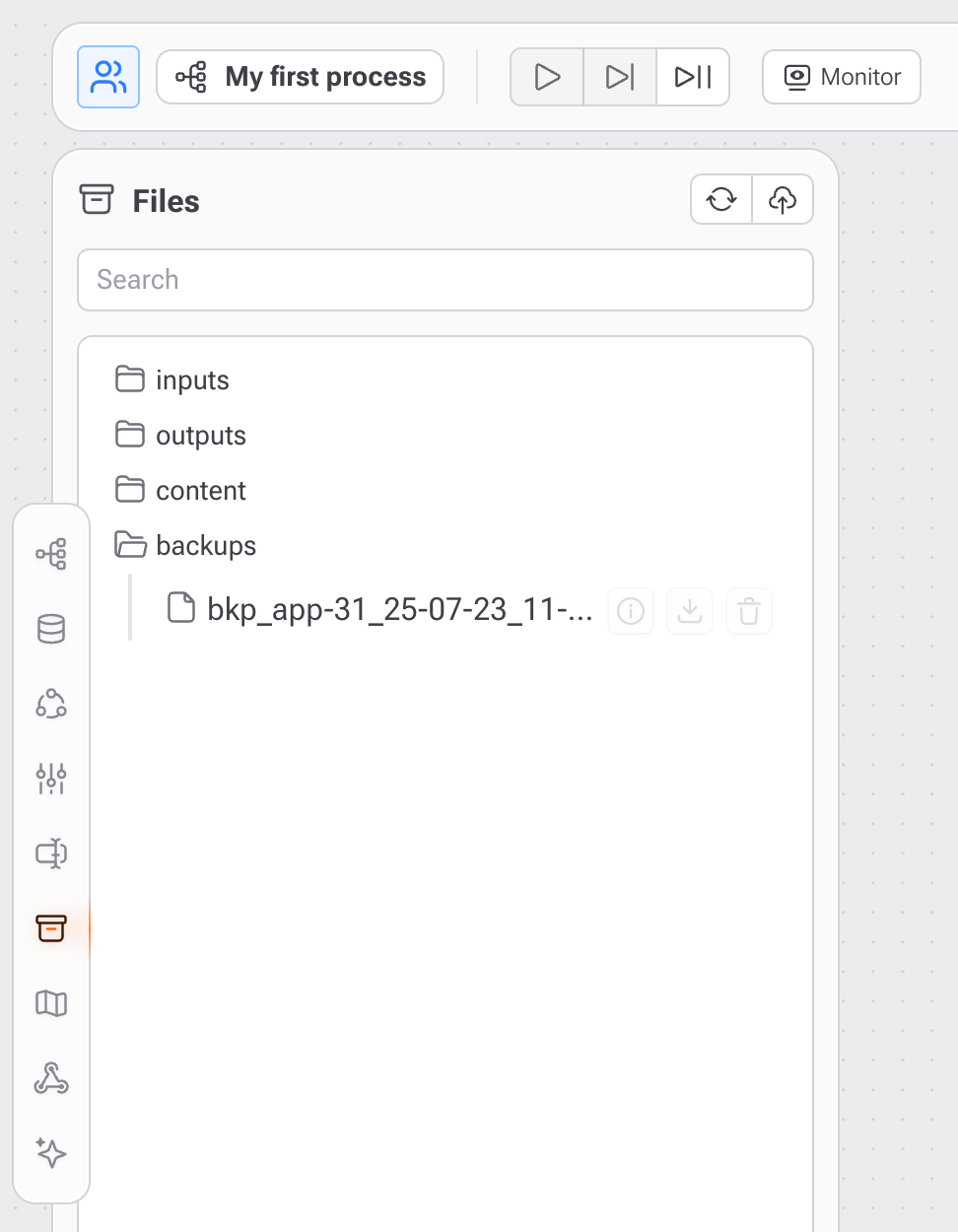Focus the Files search field
This screenshot has height=1232, width=958.
(445, 280)
